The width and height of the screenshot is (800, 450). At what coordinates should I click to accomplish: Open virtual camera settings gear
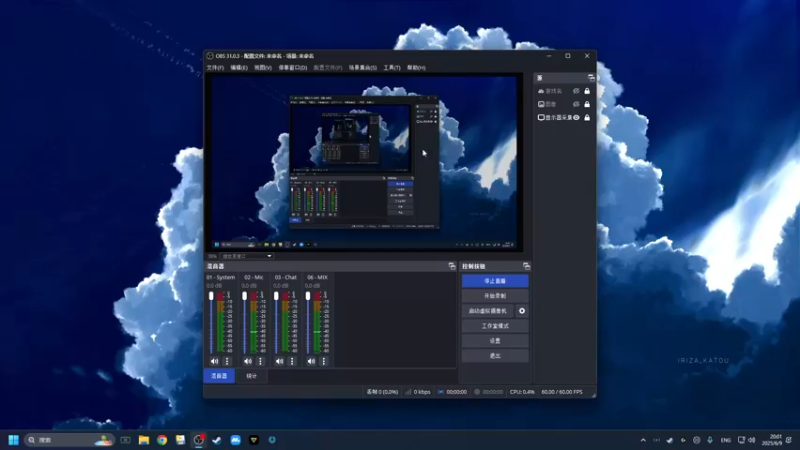pyautogui.click(x=522, y=311)
